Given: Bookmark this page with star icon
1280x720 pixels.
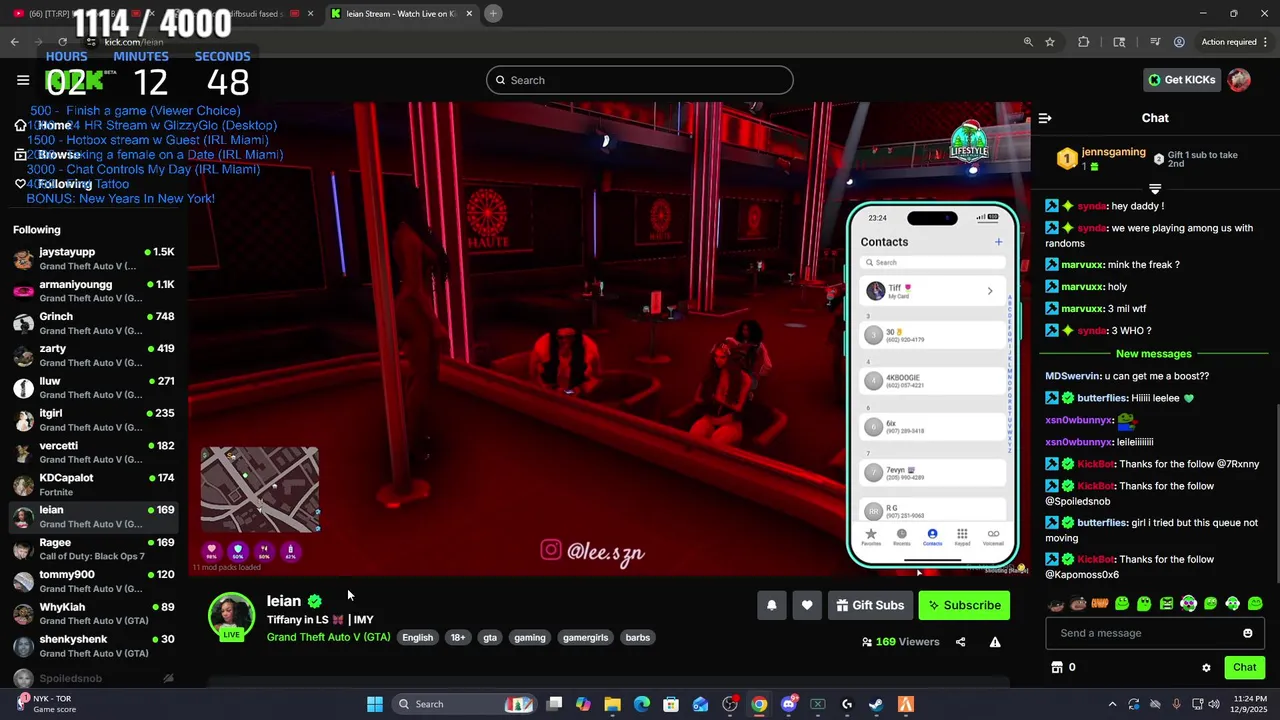Looking at the screenshot, I should point(1050,42).
